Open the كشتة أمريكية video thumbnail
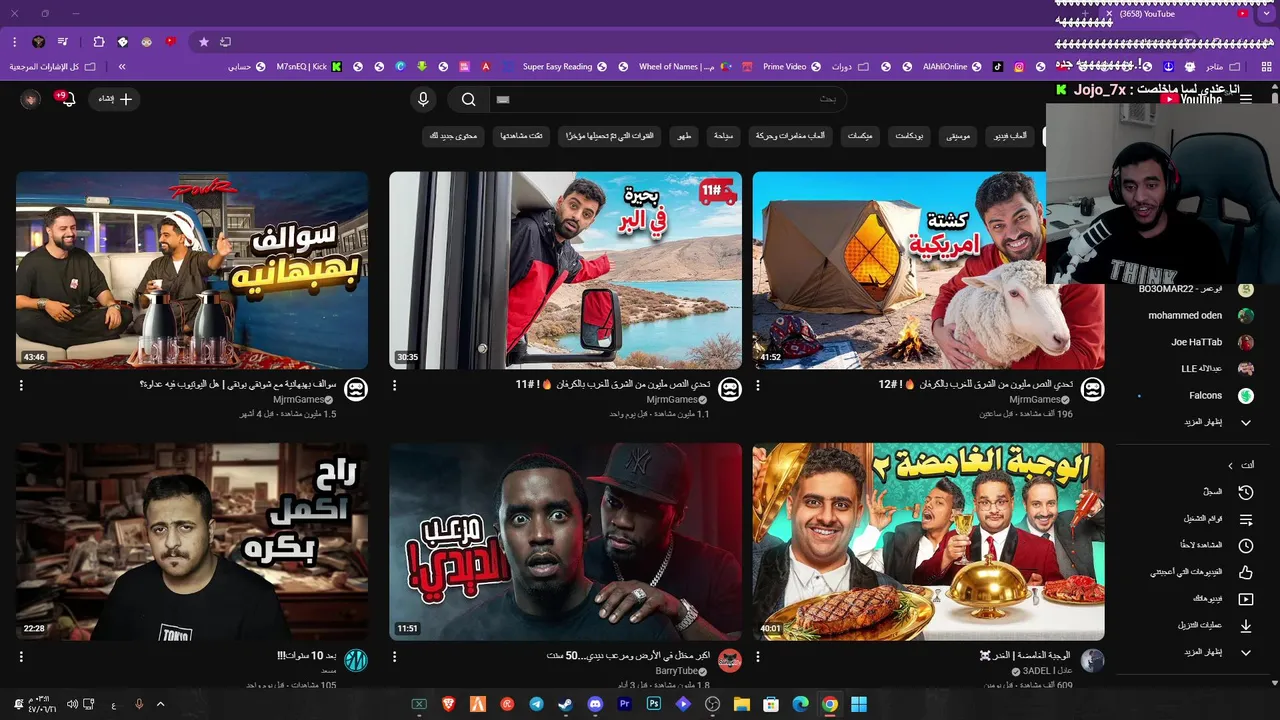Image resolution: width=1280 pixels, height=720 pixels. (928, 270)
